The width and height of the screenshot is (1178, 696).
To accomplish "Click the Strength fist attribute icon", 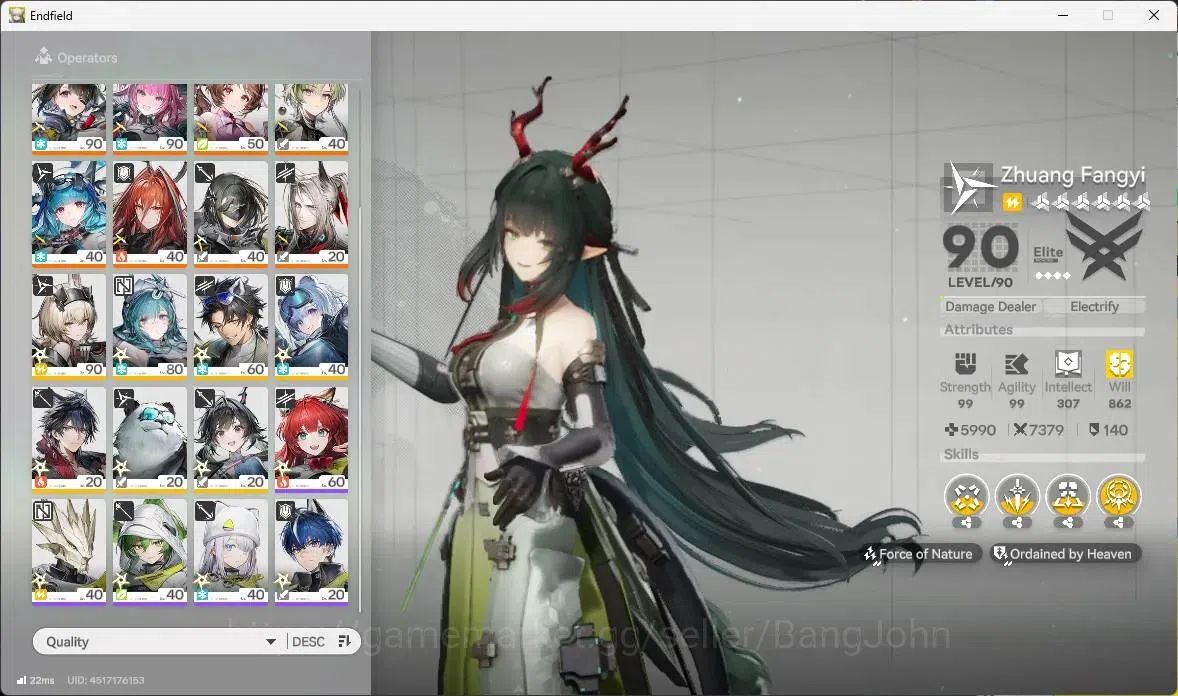I will pos(965,364).
